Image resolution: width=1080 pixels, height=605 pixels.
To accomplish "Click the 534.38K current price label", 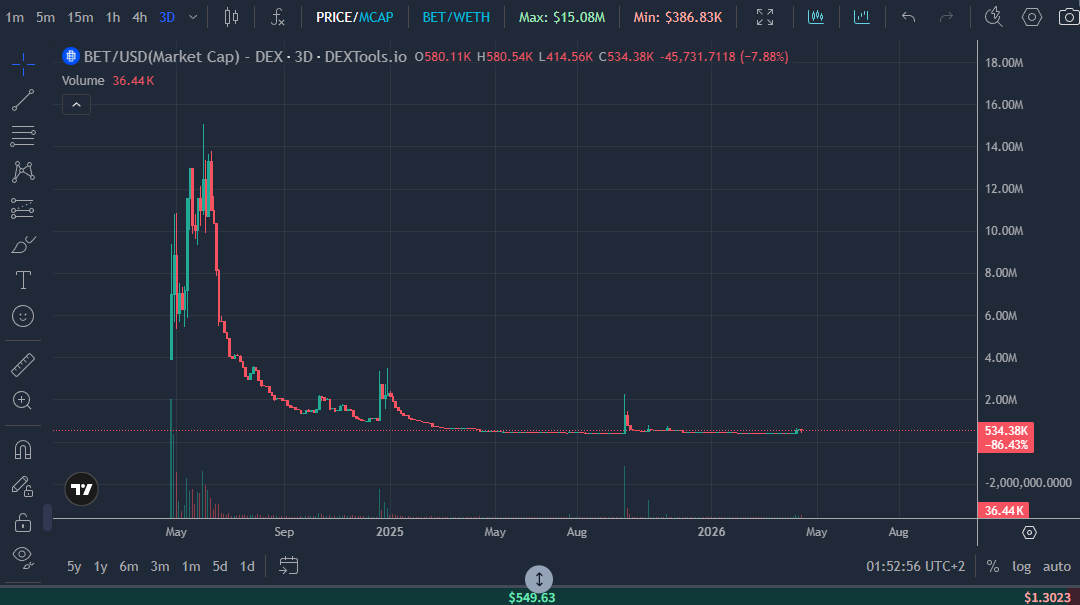I will pyautogui.click(x=1006, y=431).
